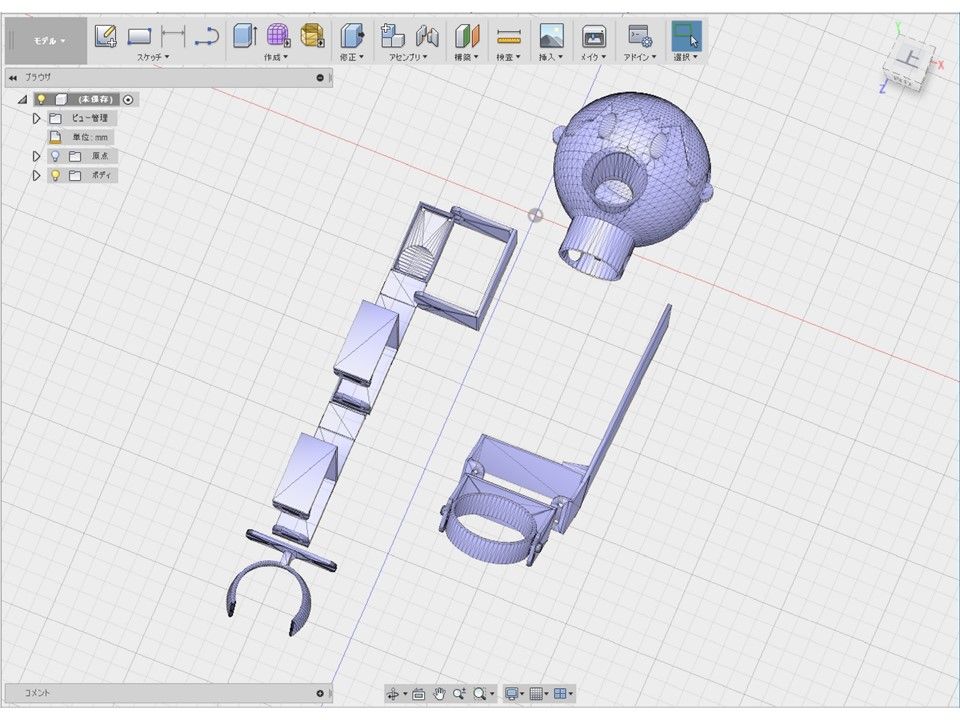Open the 検査 dropdown menu
Screen dimensions: 960x720
point(508,57)
